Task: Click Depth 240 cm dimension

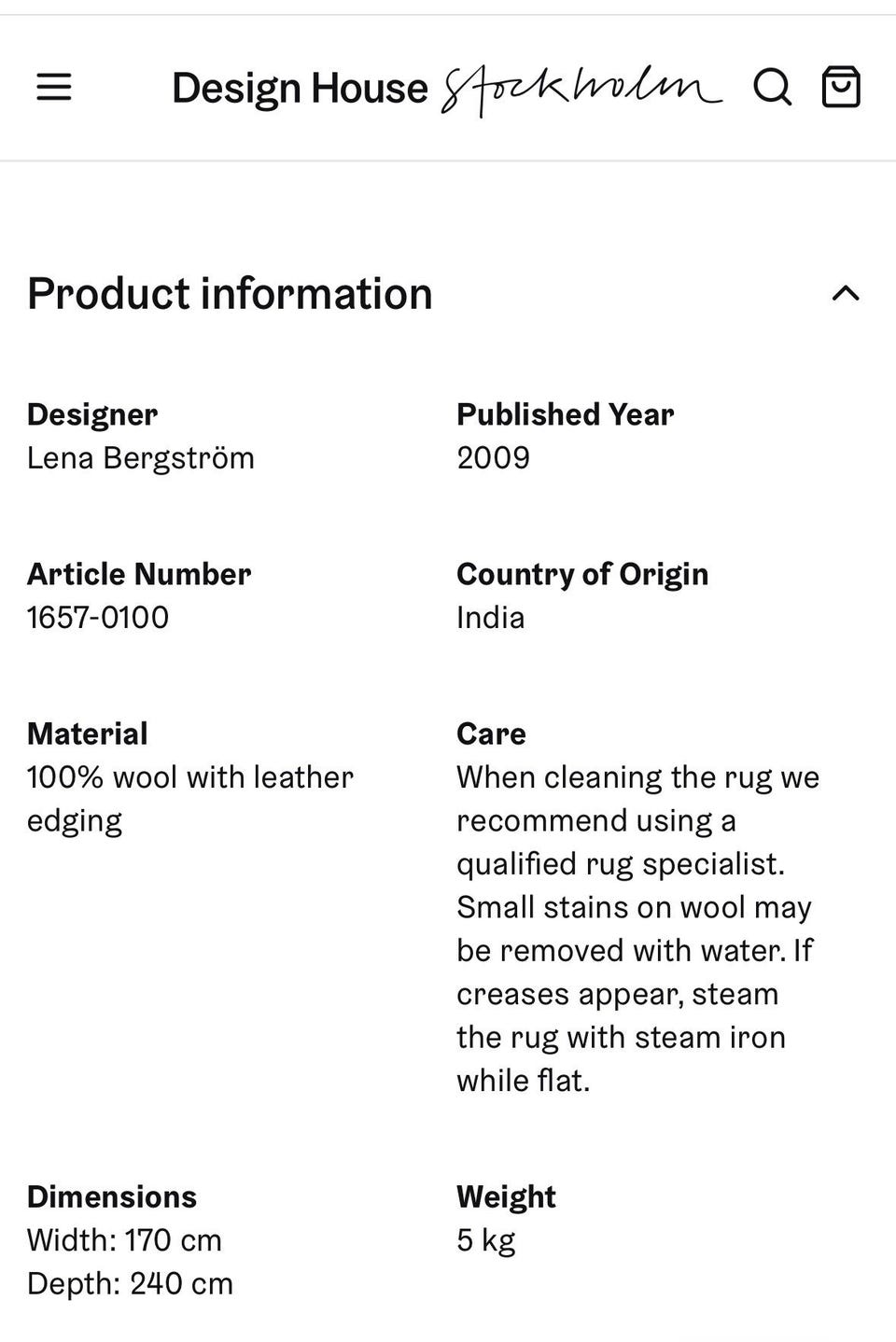Action: 130,1284
